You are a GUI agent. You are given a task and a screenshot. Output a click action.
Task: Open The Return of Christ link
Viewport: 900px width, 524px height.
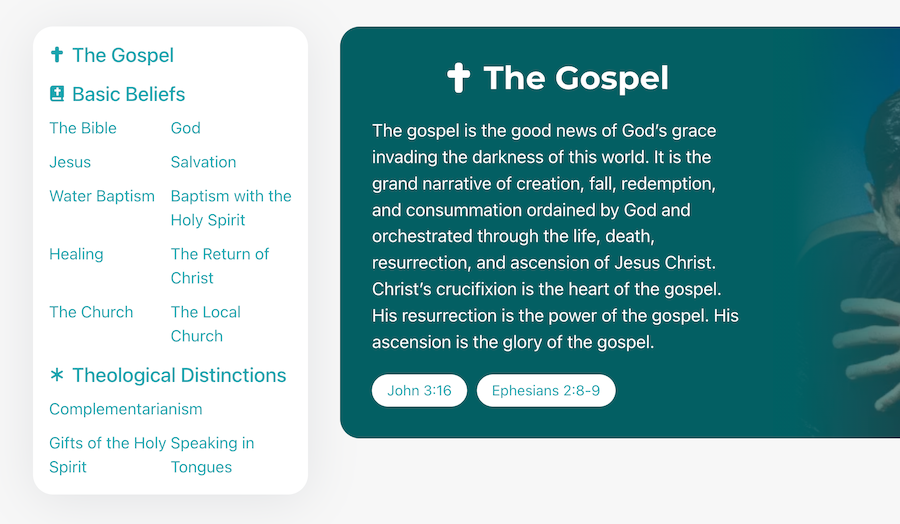(x=220, y=266)
